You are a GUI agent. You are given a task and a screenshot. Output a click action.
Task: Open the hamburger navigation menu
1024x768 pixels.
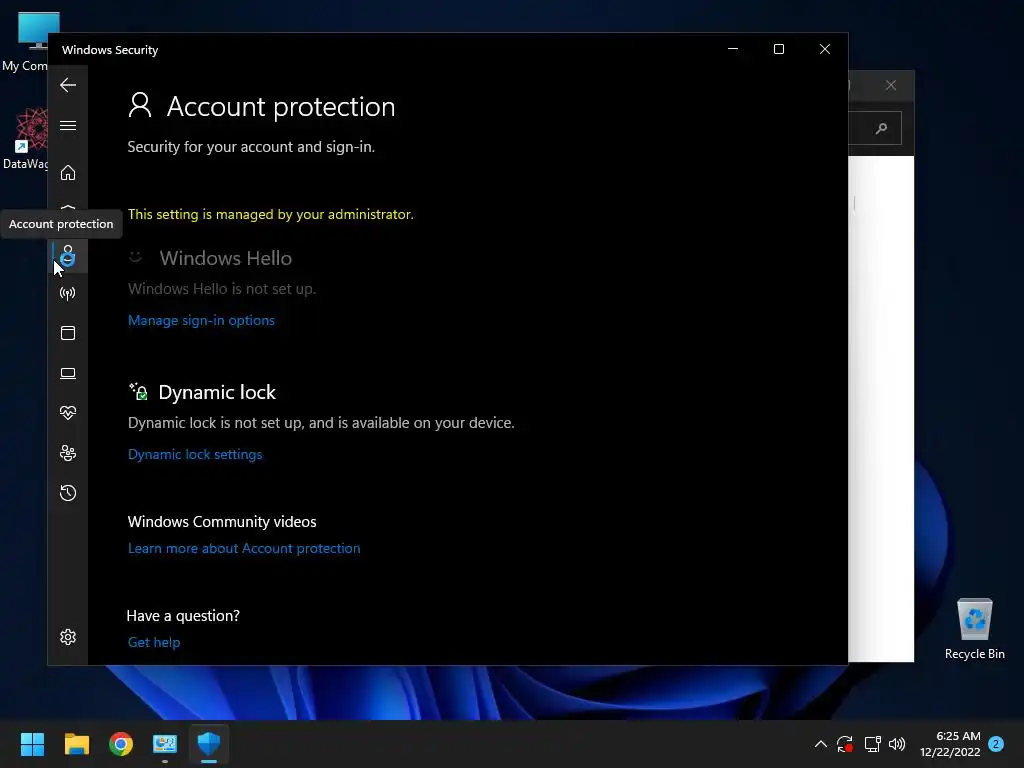(68, 125)
